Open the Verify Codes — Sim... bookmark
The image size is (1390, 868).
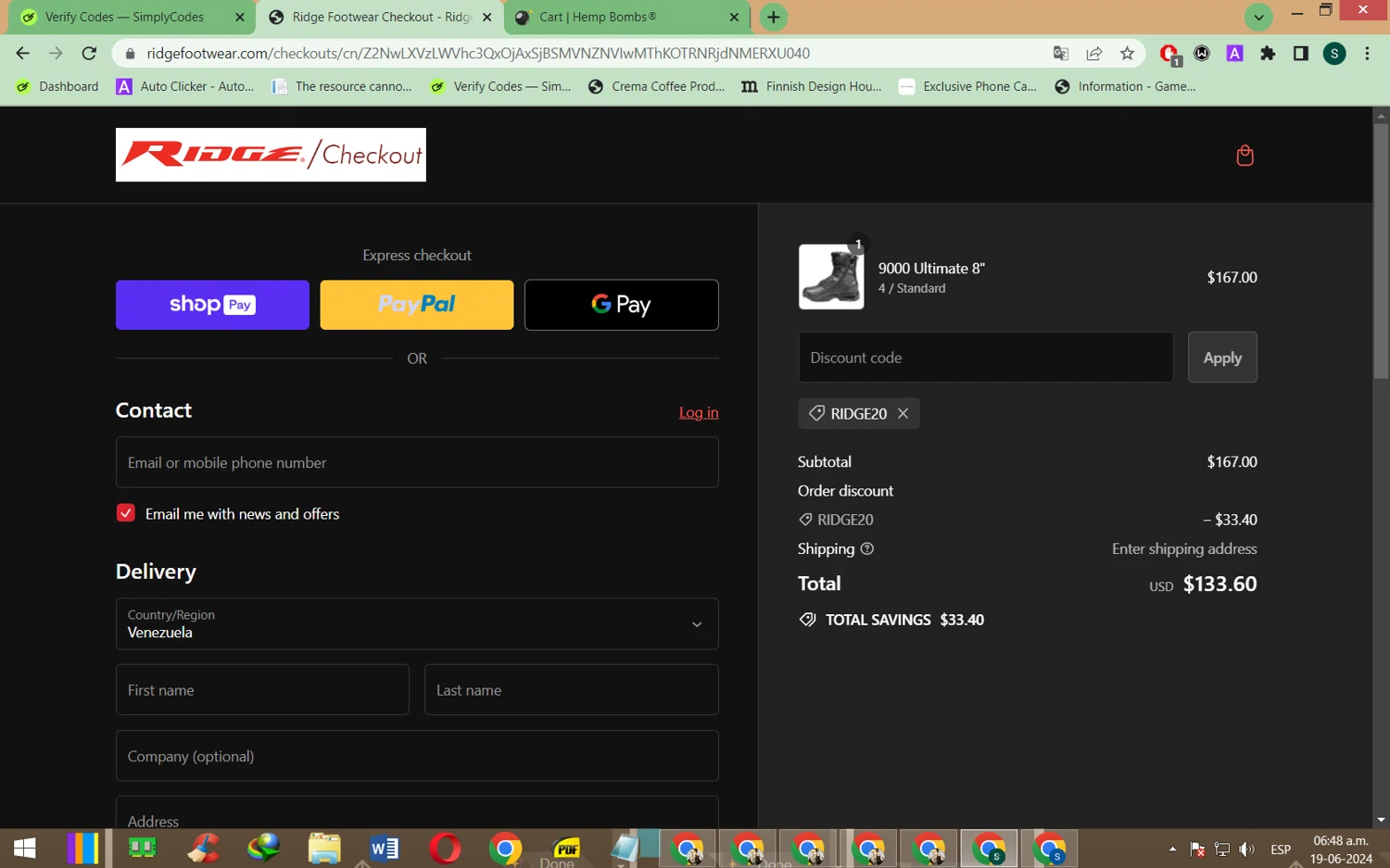click(x=500, y=86)
